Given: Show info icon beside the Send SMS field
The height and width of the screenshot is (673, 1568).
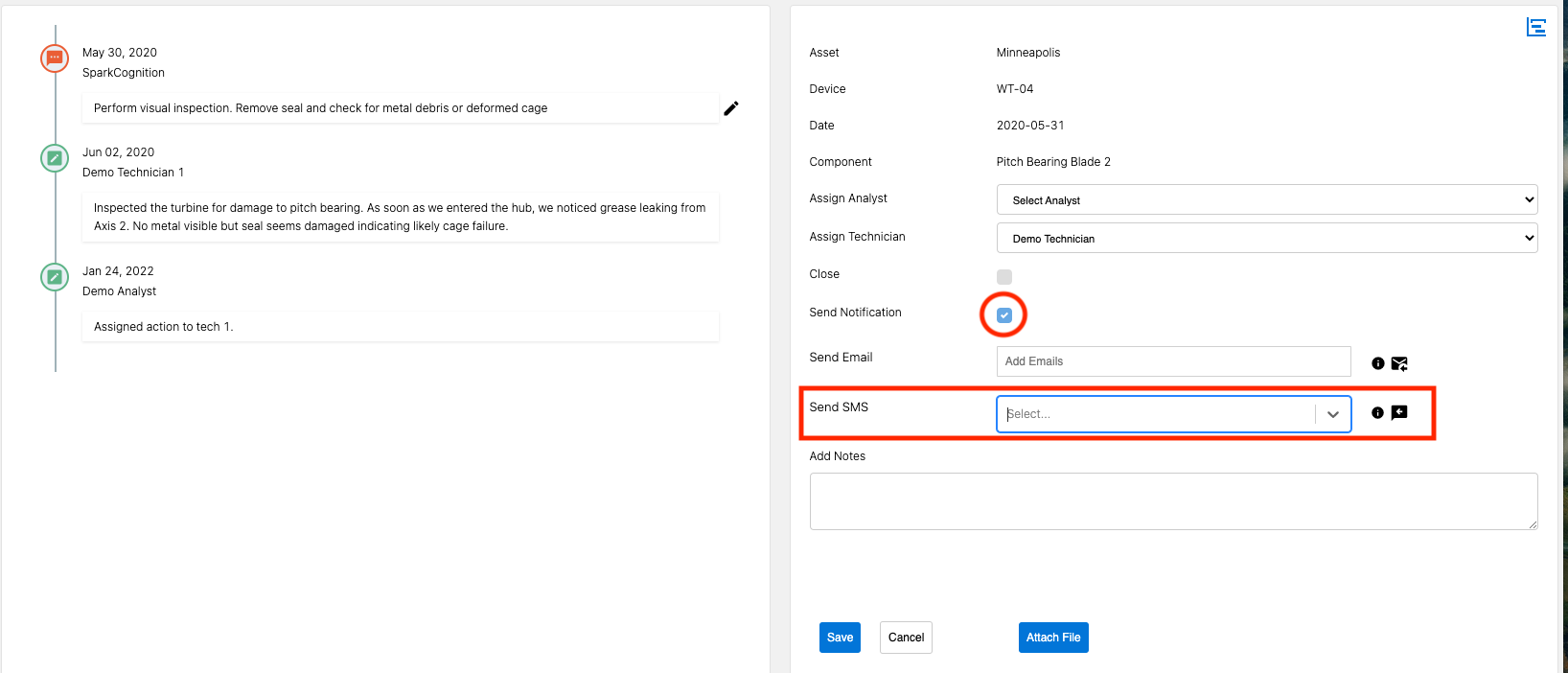Looking at the screenshot, I should [1377, 412].
